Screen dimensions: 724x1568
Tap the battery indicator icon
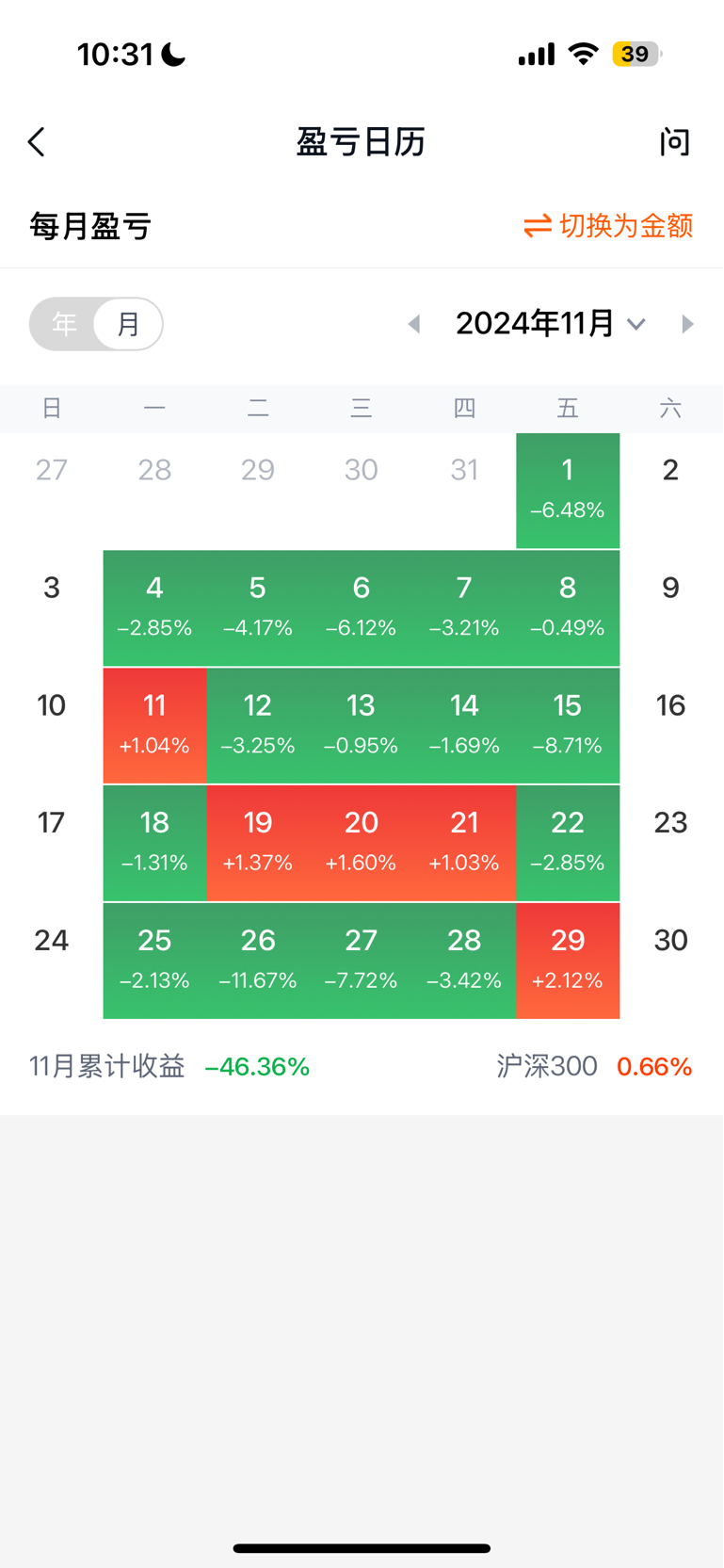(x=636, y=55)
